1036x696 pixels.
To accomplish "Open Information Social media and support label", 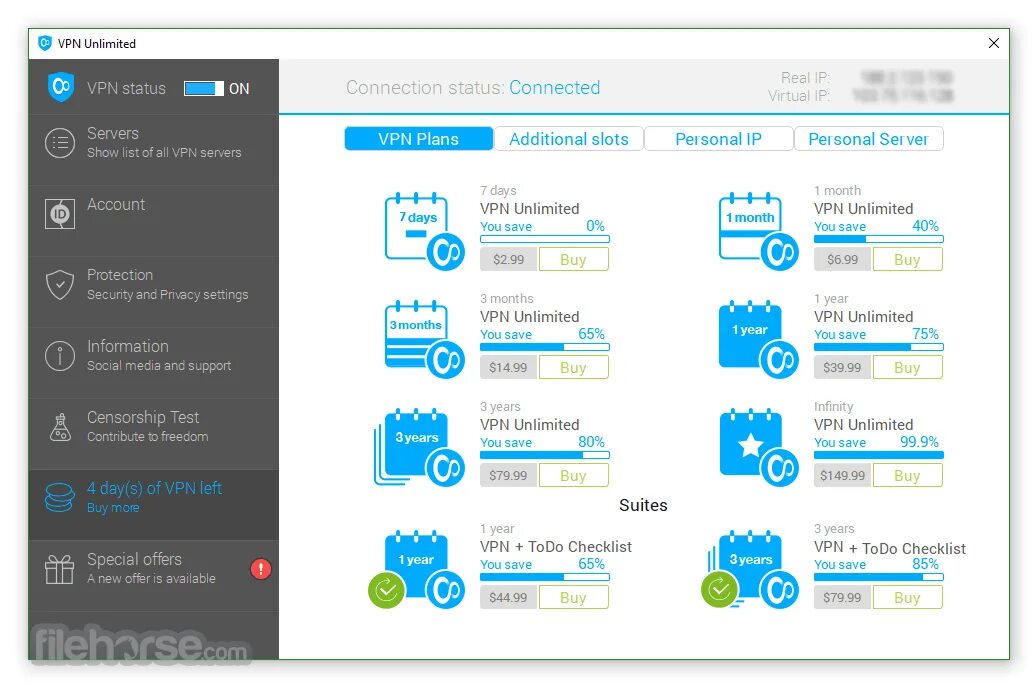I will [x=159, y=356].
